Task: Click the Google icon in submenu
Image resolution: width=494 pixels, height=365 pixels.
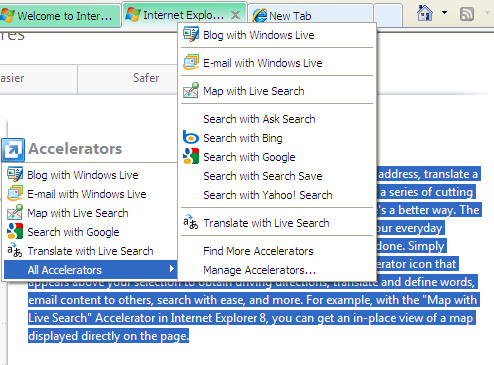Action: point(191,156)
